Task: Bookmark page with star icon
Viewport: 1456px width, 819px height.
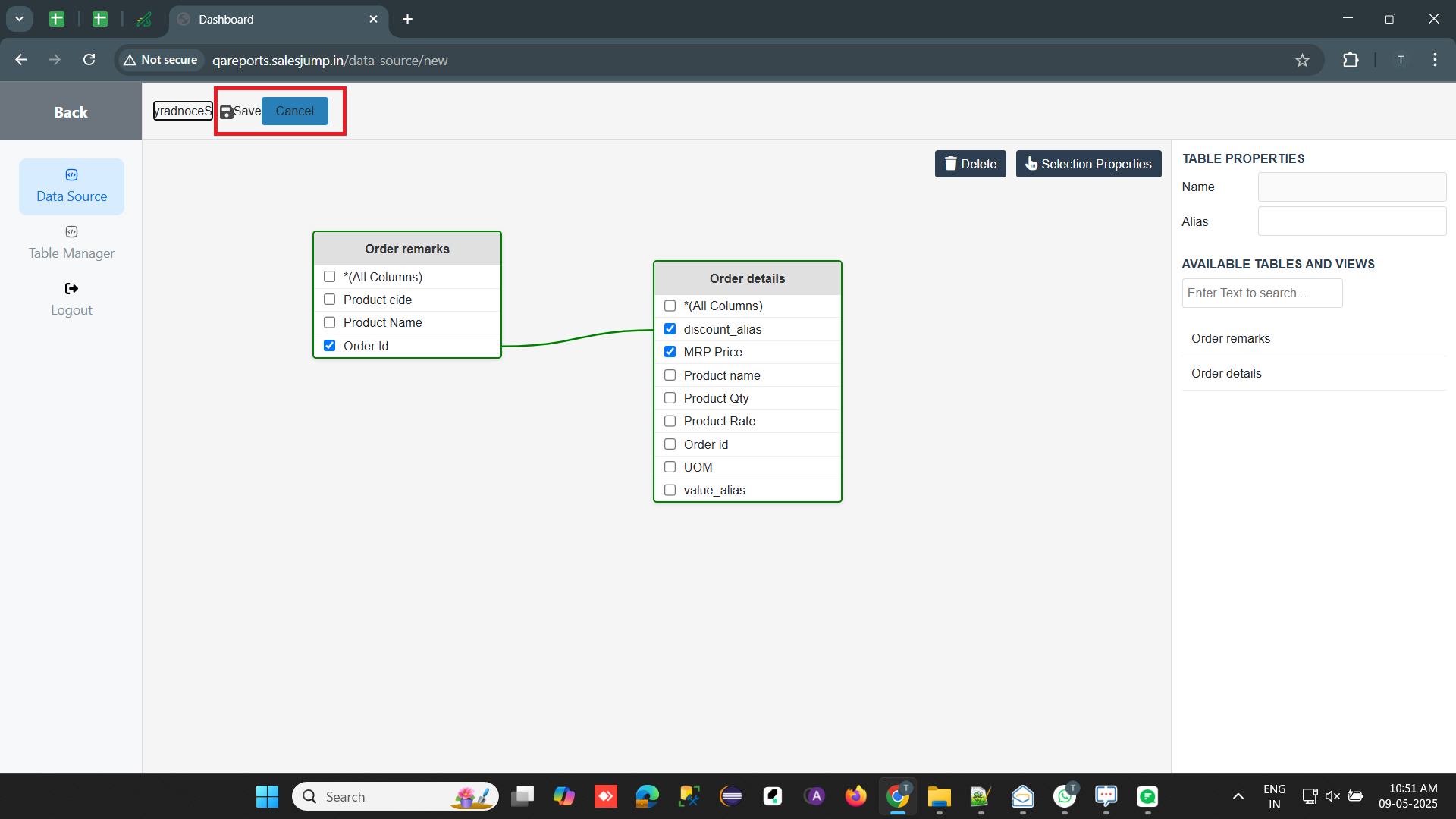Action: click(1302, 61)
